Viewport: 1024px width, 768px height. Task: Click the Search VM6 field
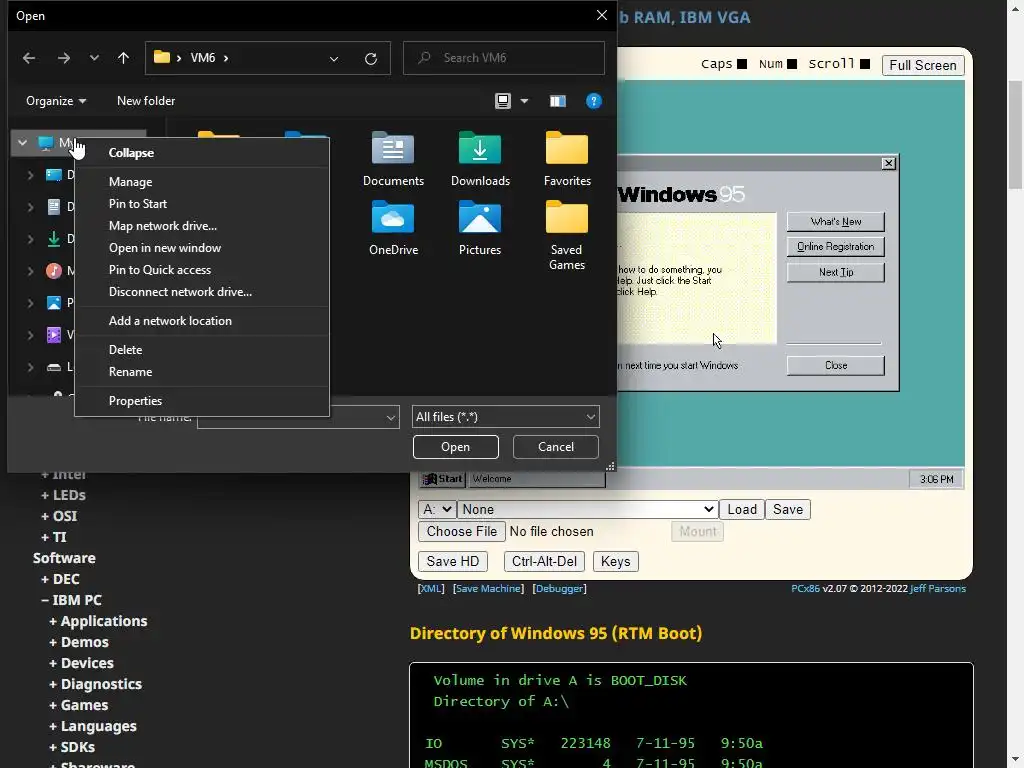[504, 58]
